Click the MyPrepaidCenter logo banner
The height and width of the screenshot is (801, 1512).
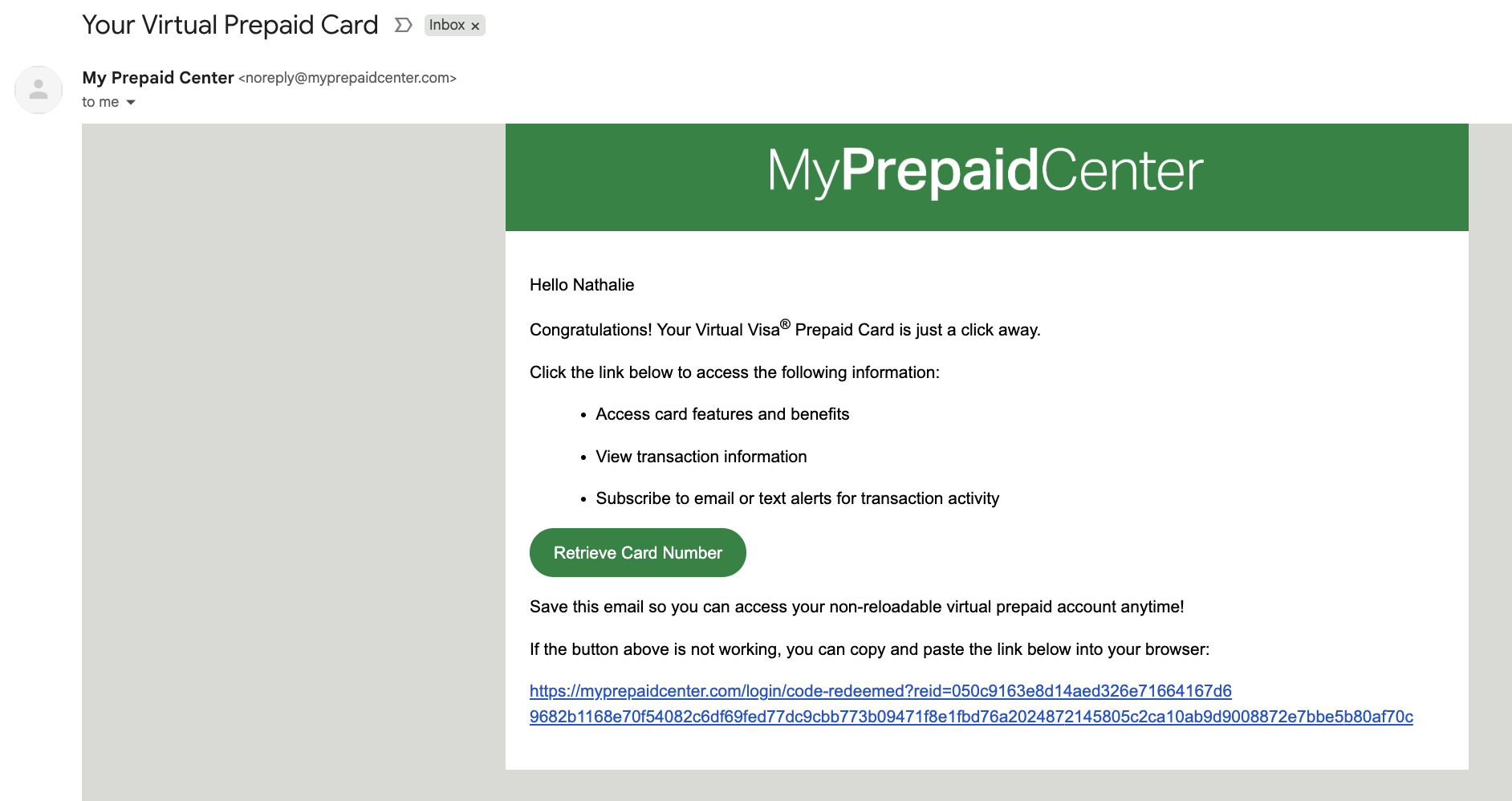tap(986, 172)
